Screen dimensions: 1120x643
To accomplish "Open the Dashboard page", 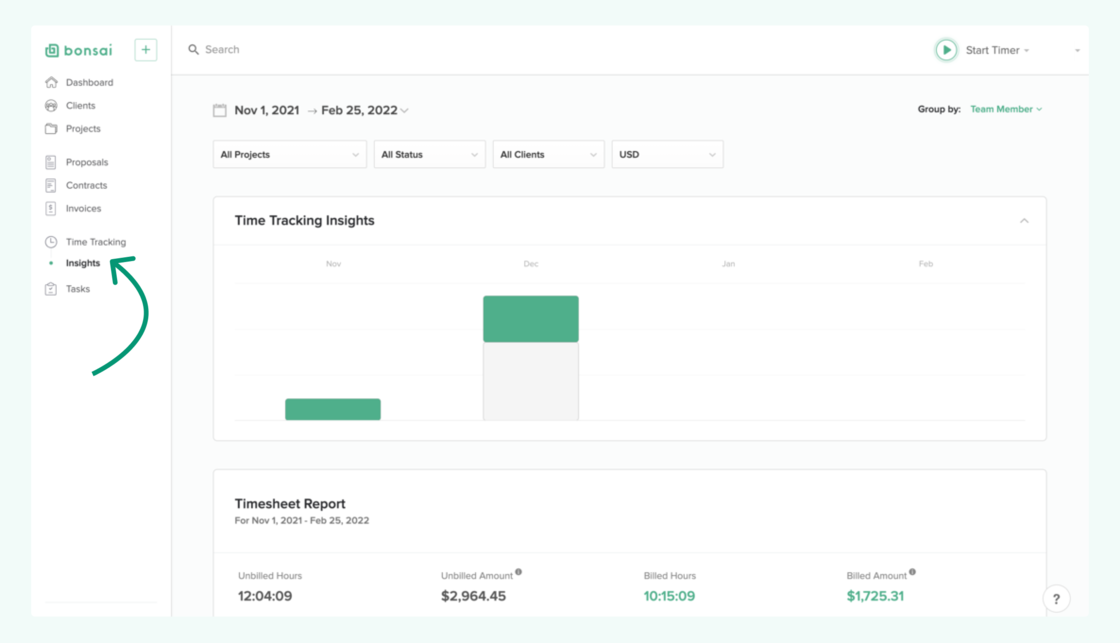I will click(x=89, y=82).
